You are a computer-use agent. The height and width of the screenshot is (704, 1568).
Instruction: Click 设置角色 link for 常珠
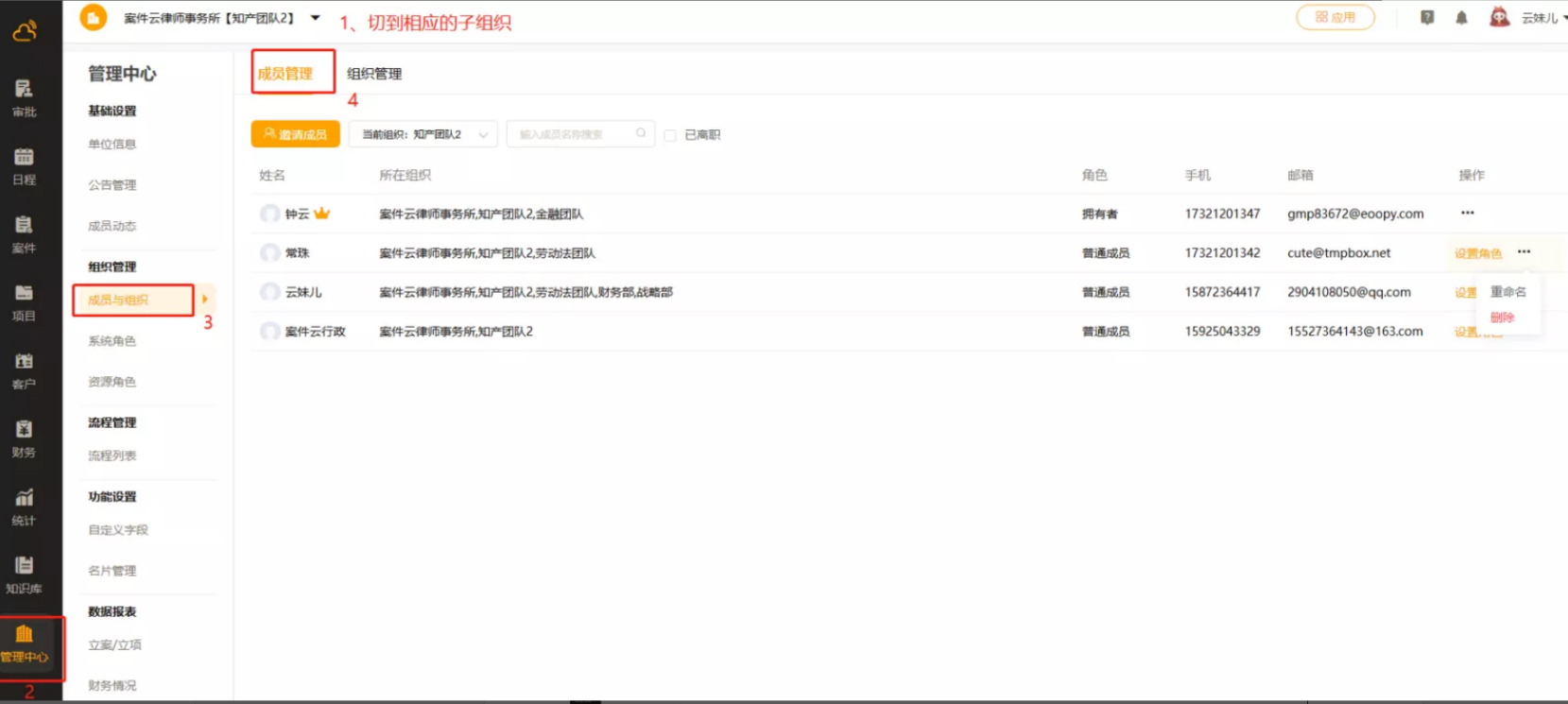click(x=1477, y=253)
